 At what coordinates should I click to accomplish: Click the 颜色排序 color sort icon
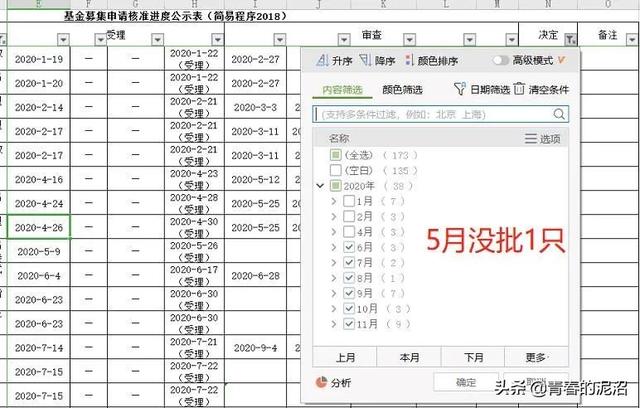[x=409, y=62]
